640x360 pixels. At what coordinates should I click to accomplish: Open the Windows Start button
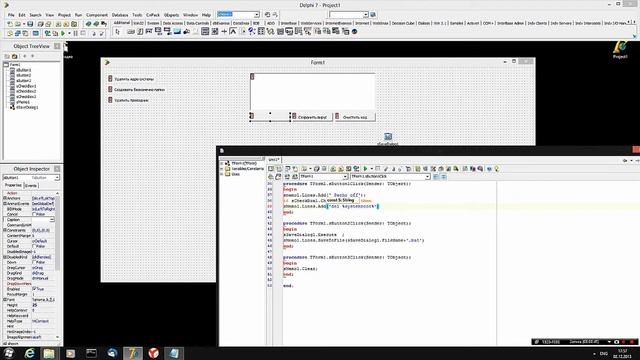tap(9, 353)
